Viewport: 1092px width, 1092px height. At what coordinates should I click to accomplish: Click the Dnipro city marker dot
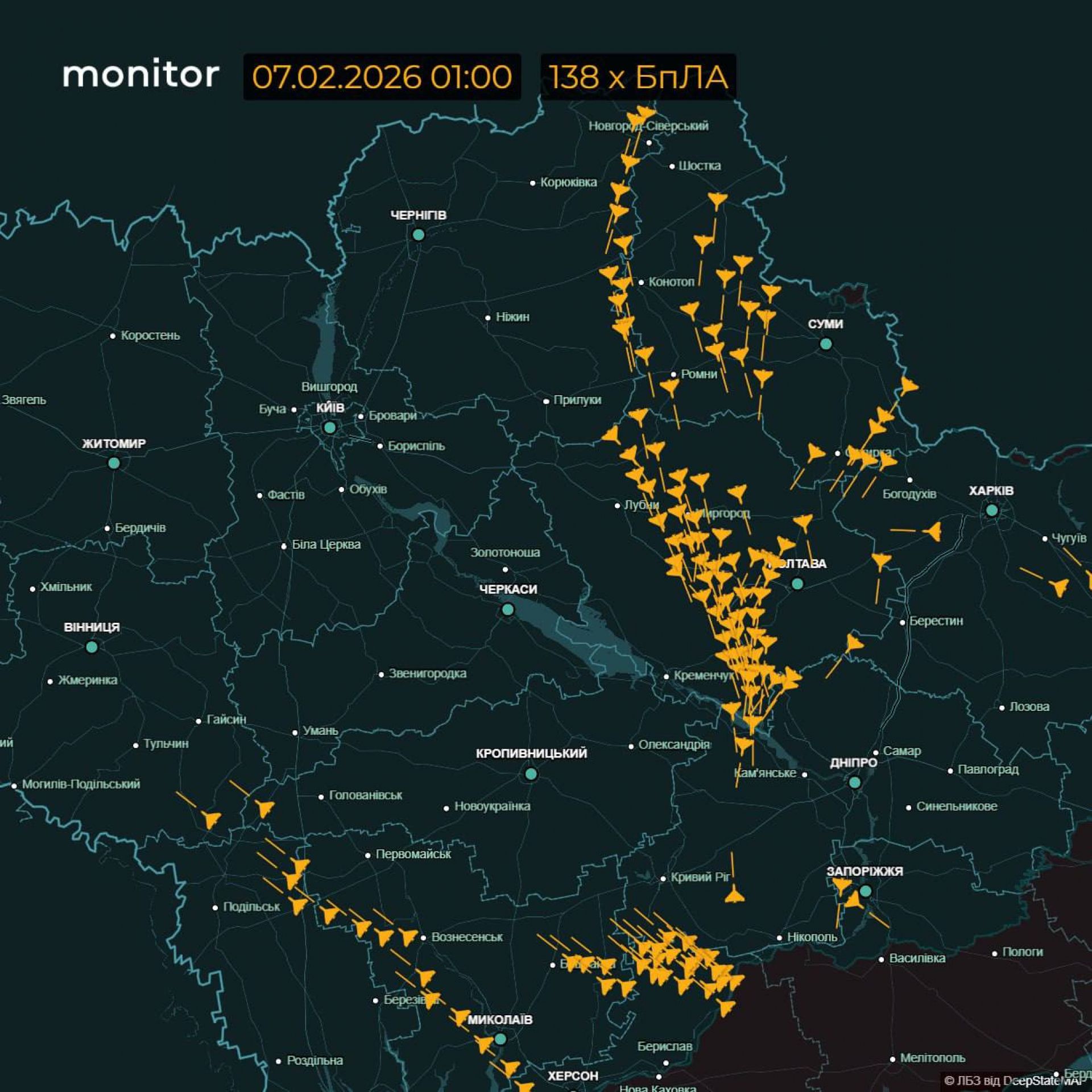coord(854,783)
